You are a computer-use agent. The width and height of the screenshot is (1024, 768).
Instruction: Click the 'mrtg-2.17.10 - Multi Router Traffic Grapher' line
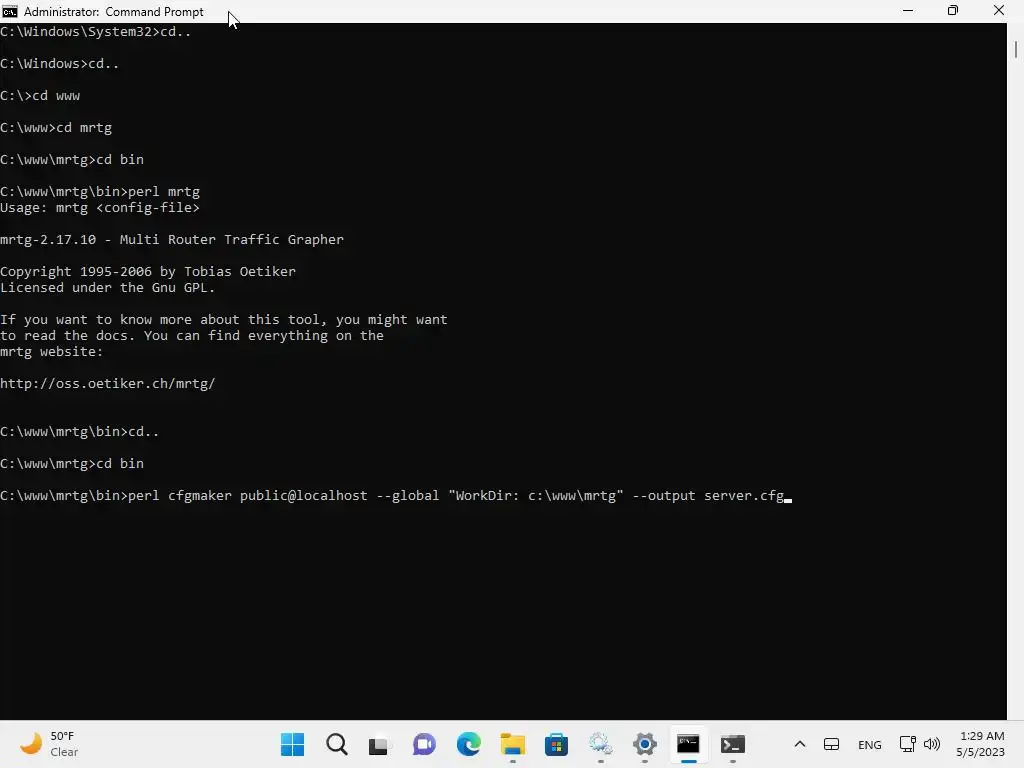click(172, 240)
